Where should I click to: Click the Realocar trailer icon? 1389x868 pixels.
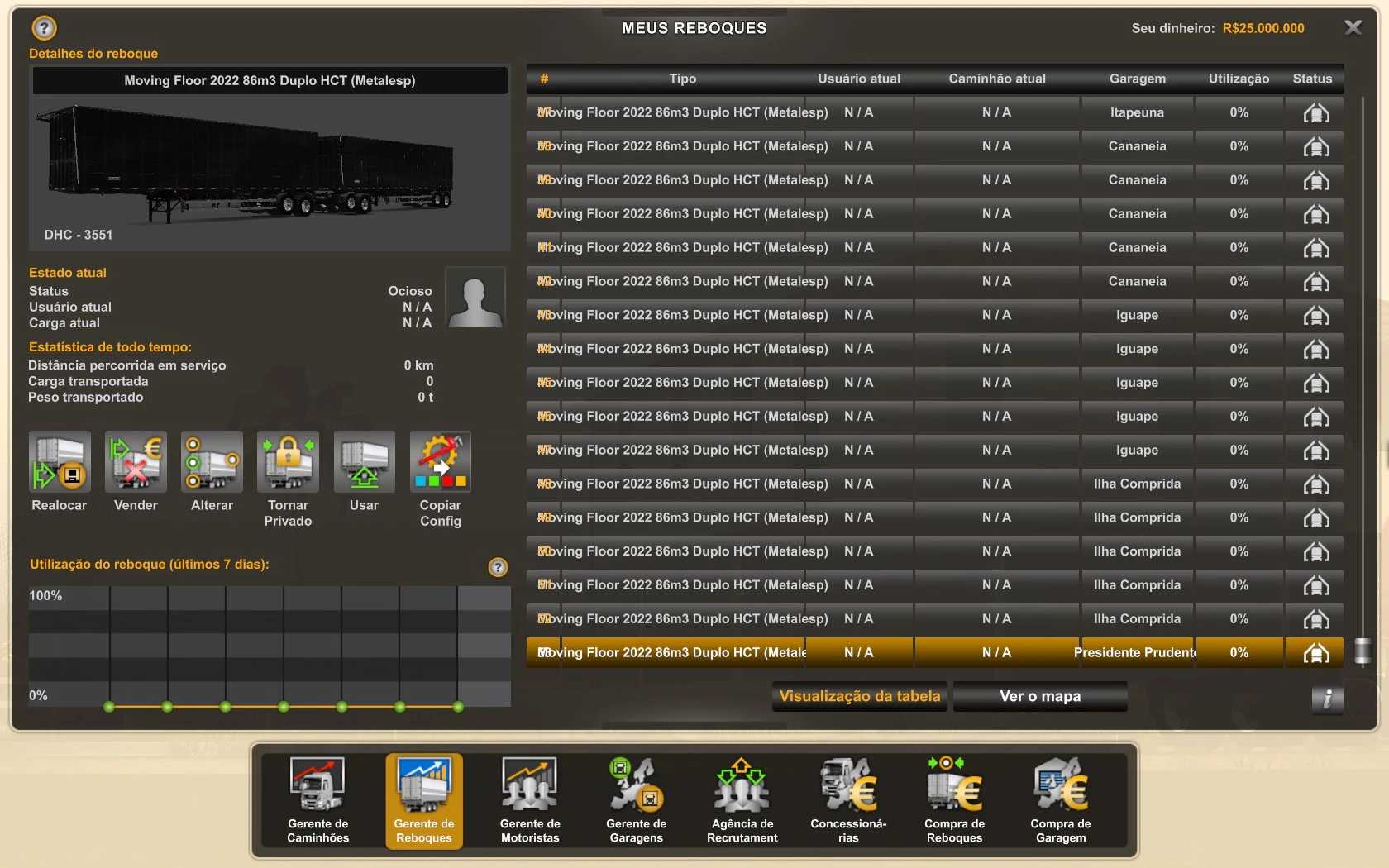pos(60,462)
